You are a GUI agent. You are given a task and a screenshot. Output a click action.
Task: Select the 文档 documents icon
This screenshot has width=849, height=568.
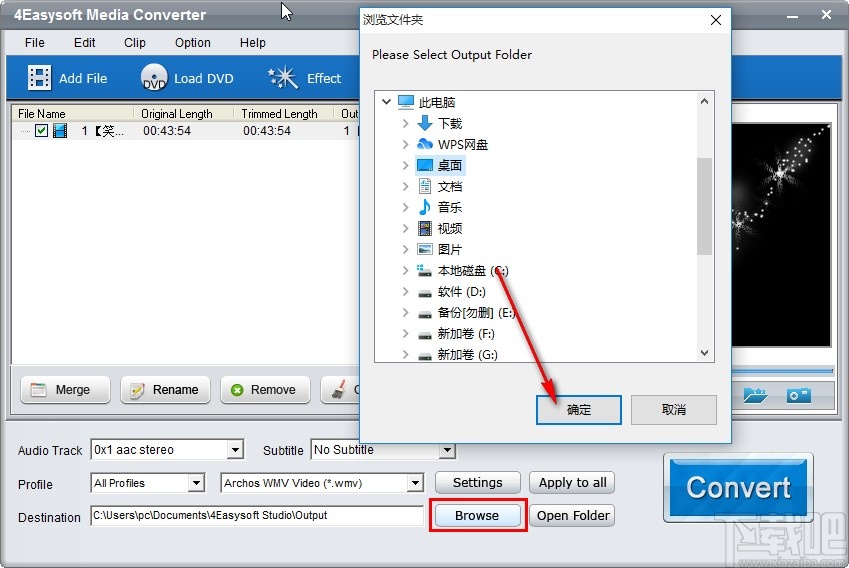[x=425, y=186]
